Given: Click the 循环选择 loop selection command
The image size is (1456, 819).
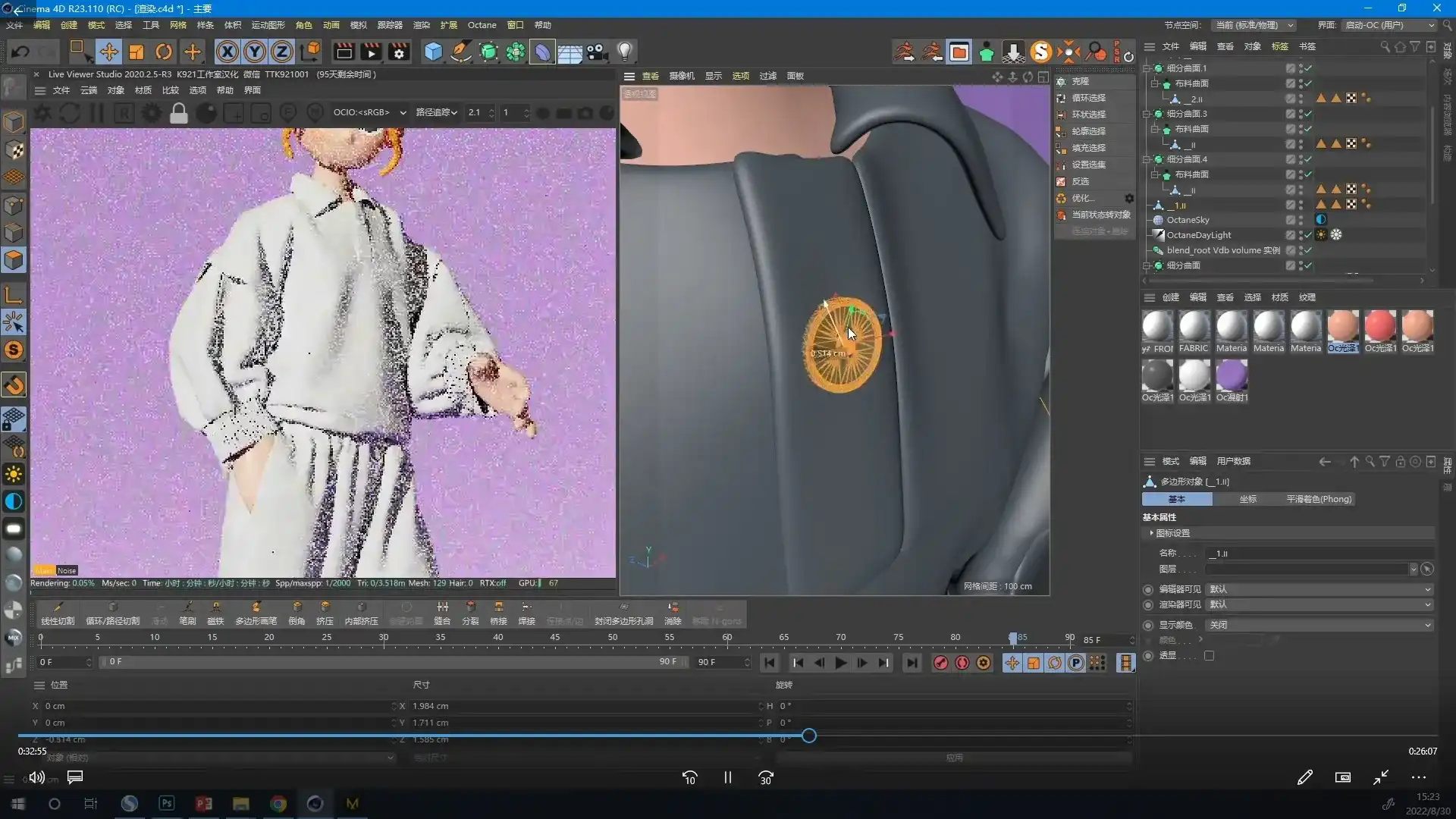Looking at the screenshot, I should coord(1088,98).
